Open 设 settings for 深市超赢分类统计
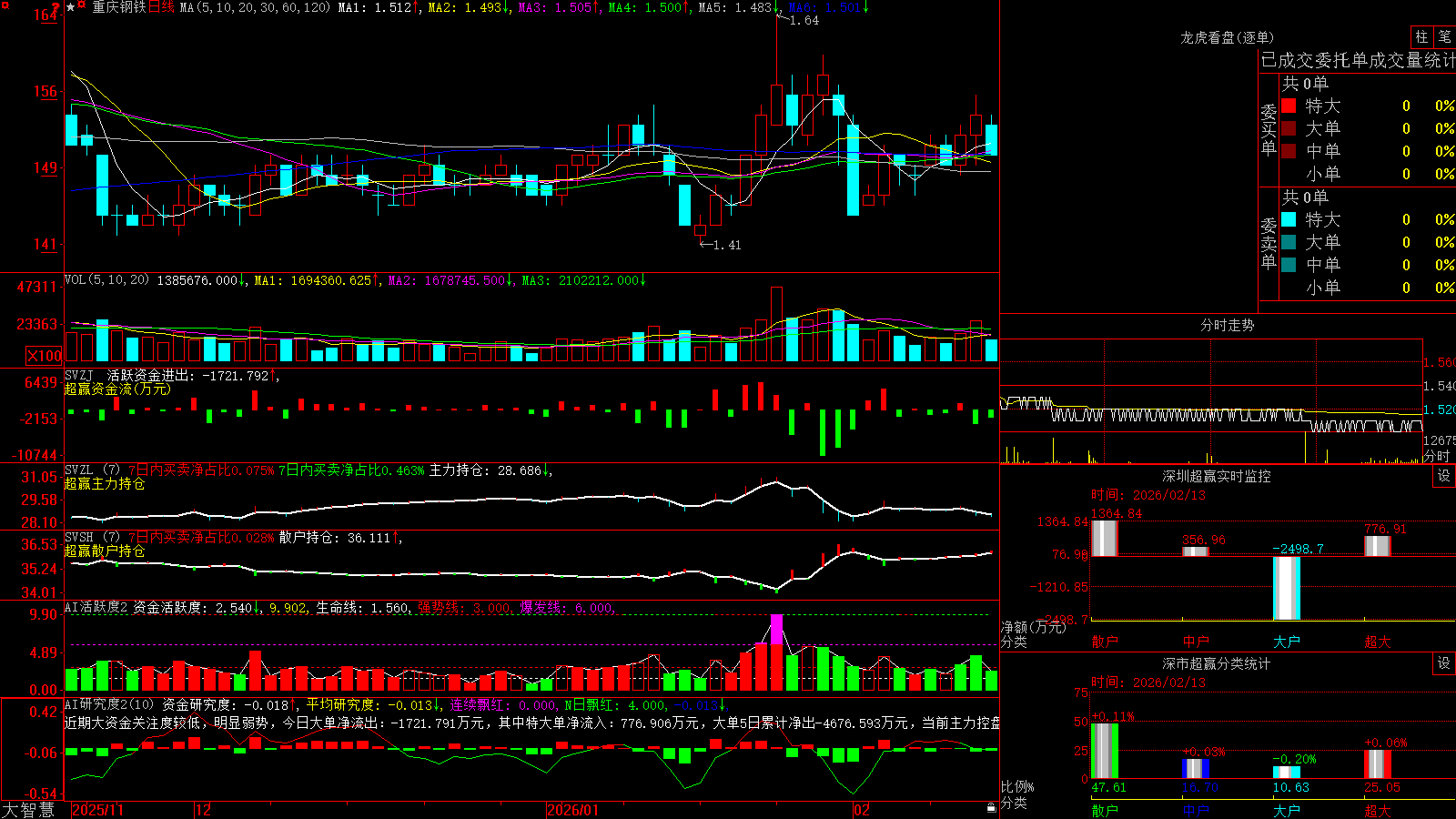 tap(1444, 663)
